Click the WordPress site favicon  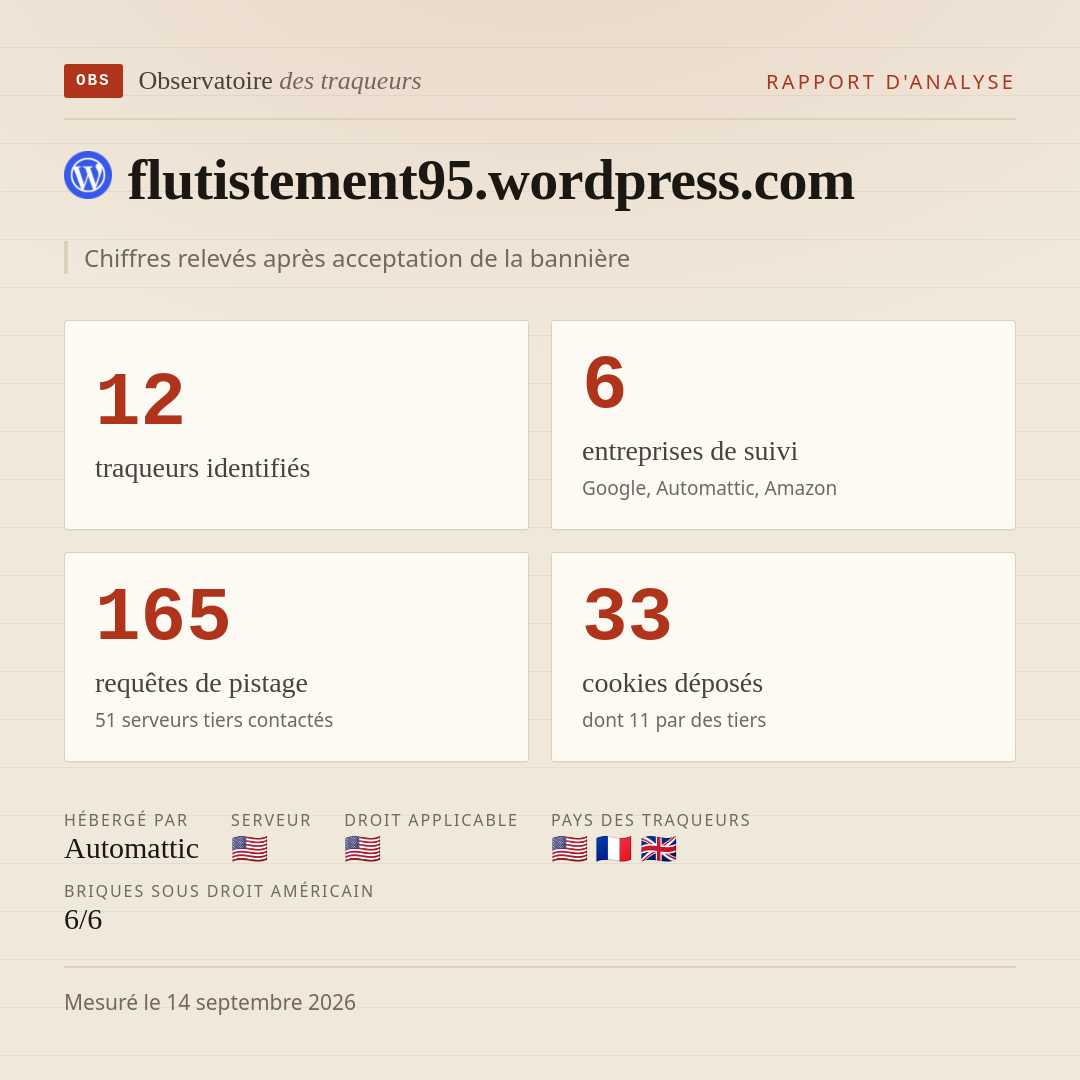tap(88, 175)
